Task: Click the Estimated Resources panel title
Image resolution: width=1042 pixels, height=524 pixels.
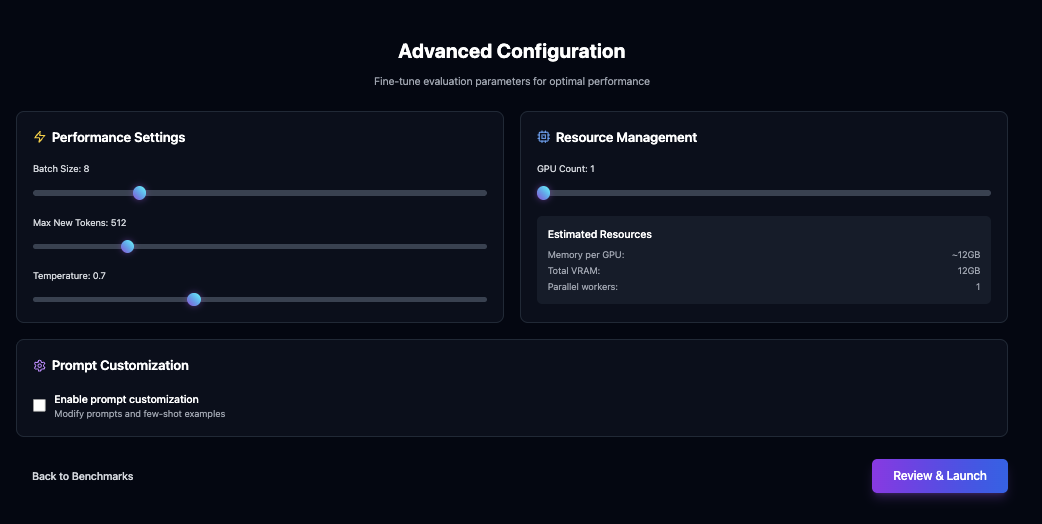Action: click(x=599, y=234)
